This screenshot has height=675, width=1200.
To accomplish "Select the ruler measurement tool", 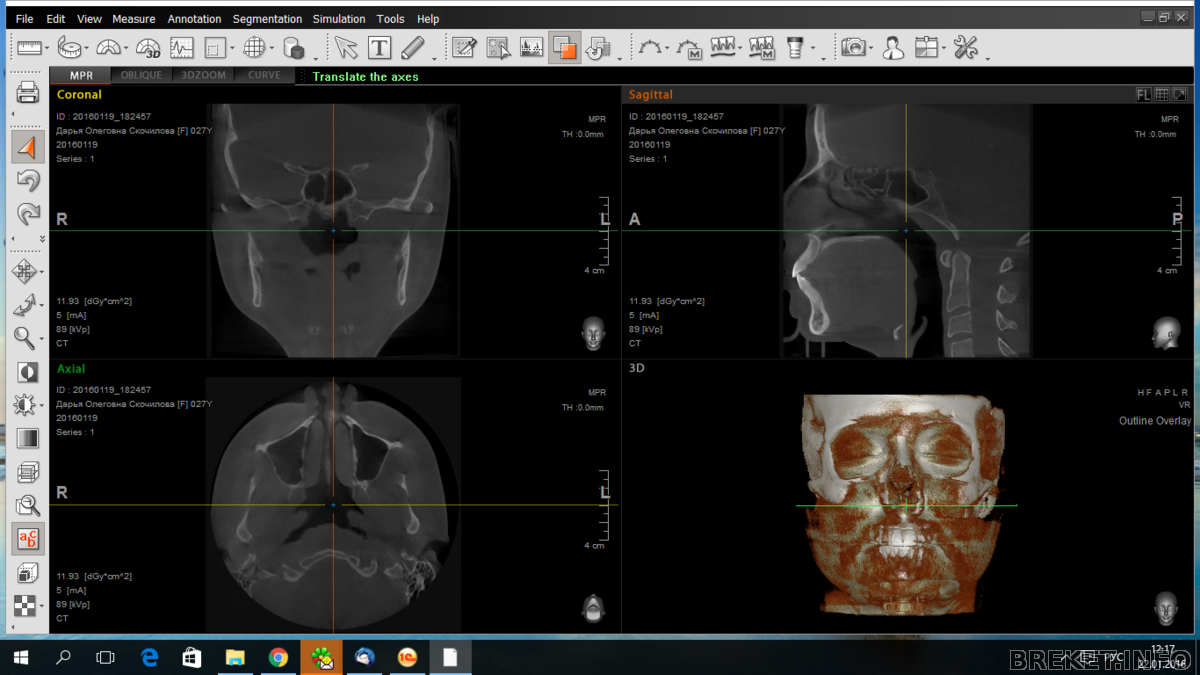I will tap(28, 47).
